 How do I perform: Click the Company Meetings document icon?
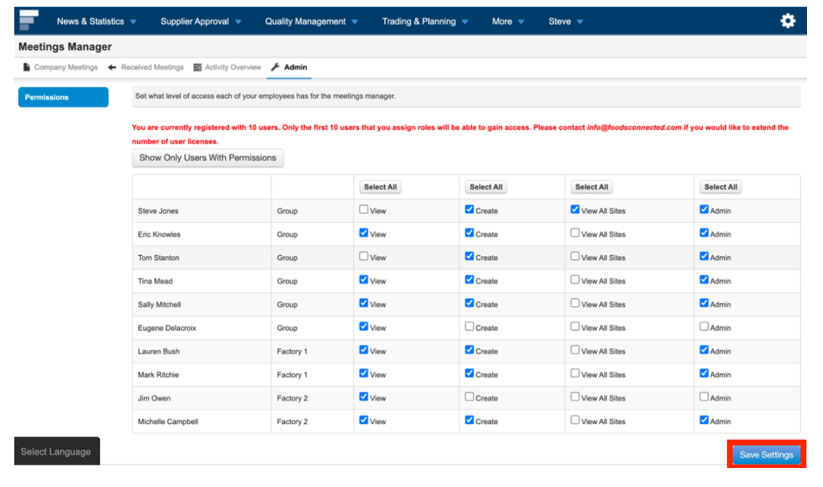[26, 67]
